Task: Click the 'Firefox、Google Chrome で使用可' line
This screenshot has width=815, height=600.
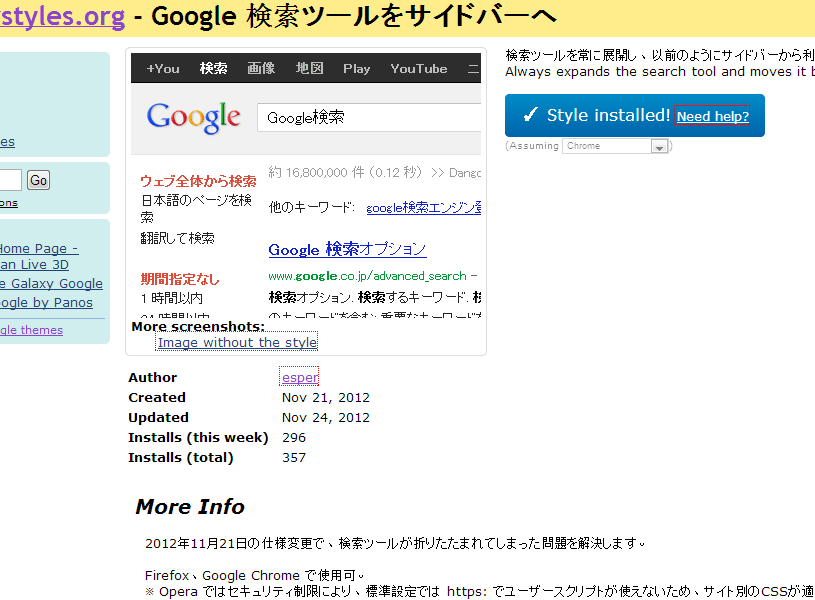Action: click(255, 576)
